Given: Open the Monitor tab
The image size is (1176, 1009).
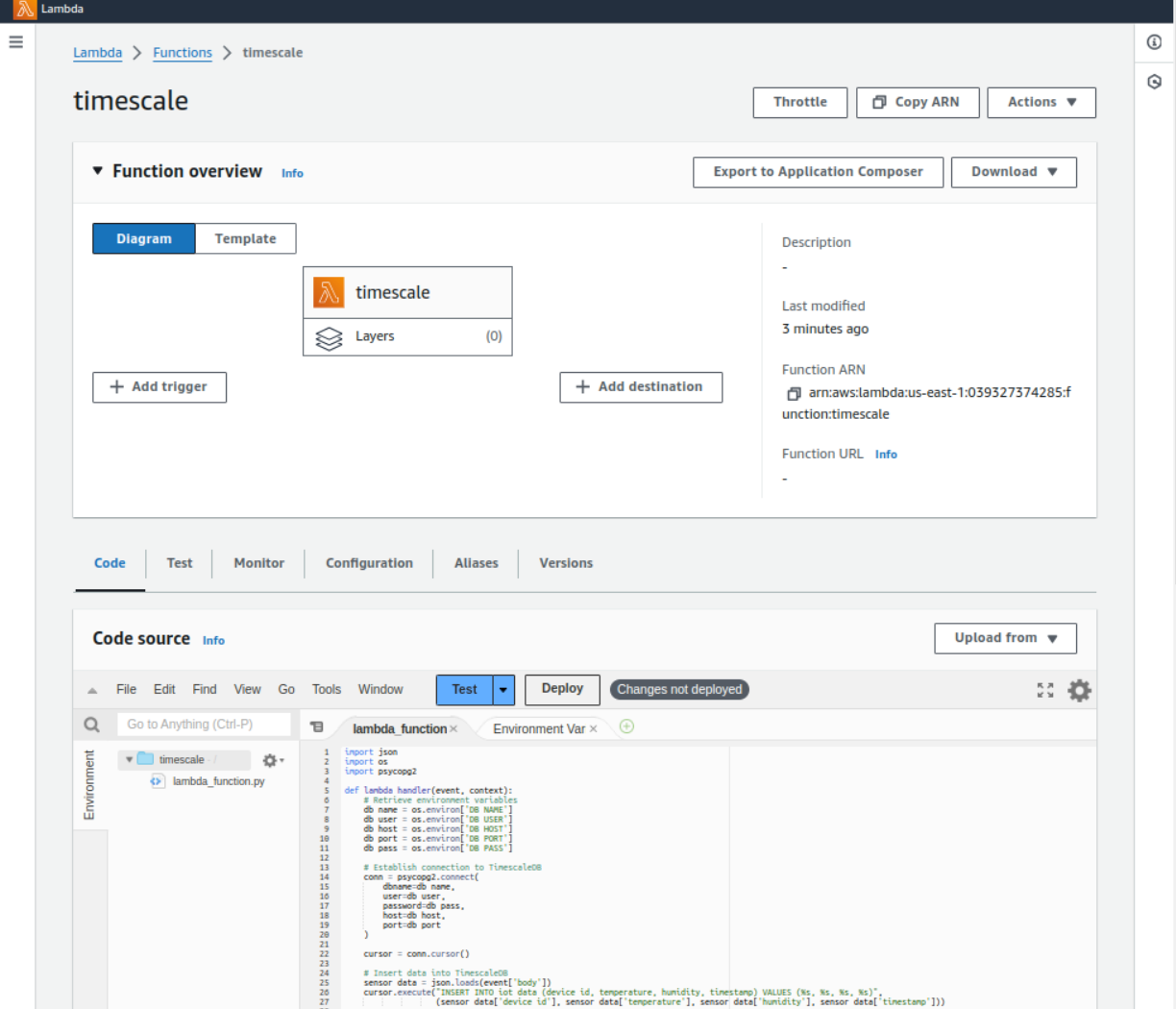Looking at the screenshot, I should tap(258, 563).
